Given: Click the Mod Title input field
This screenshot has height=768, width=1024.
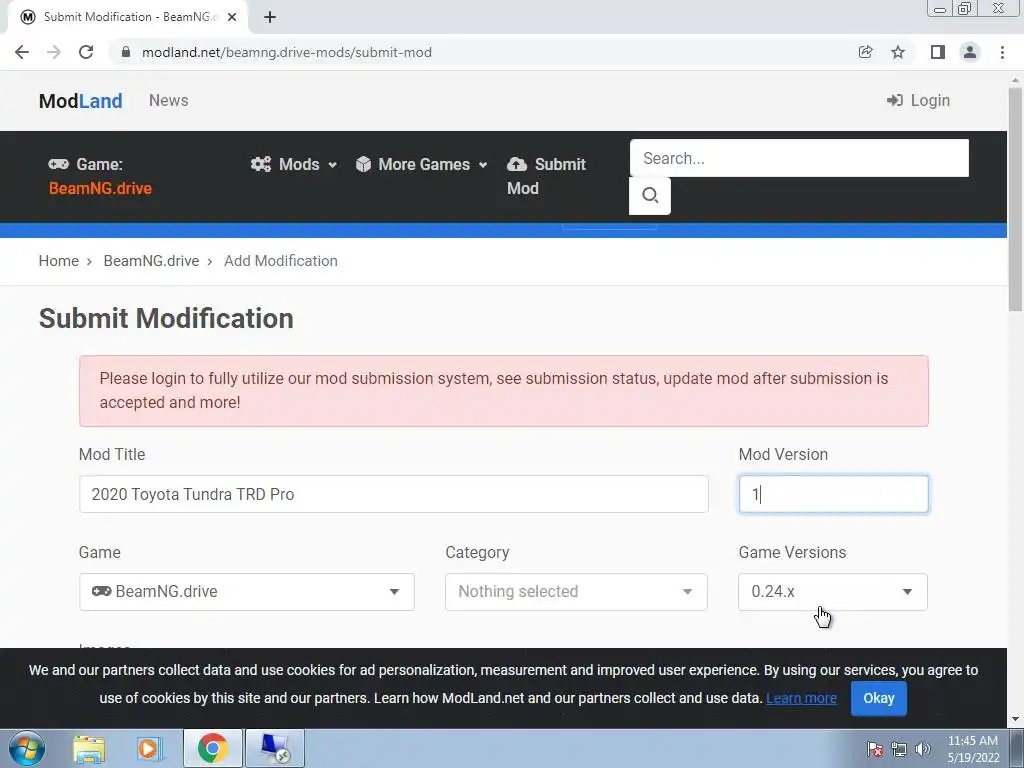Looking at the screenshot, I should click(x=394, y=494).
